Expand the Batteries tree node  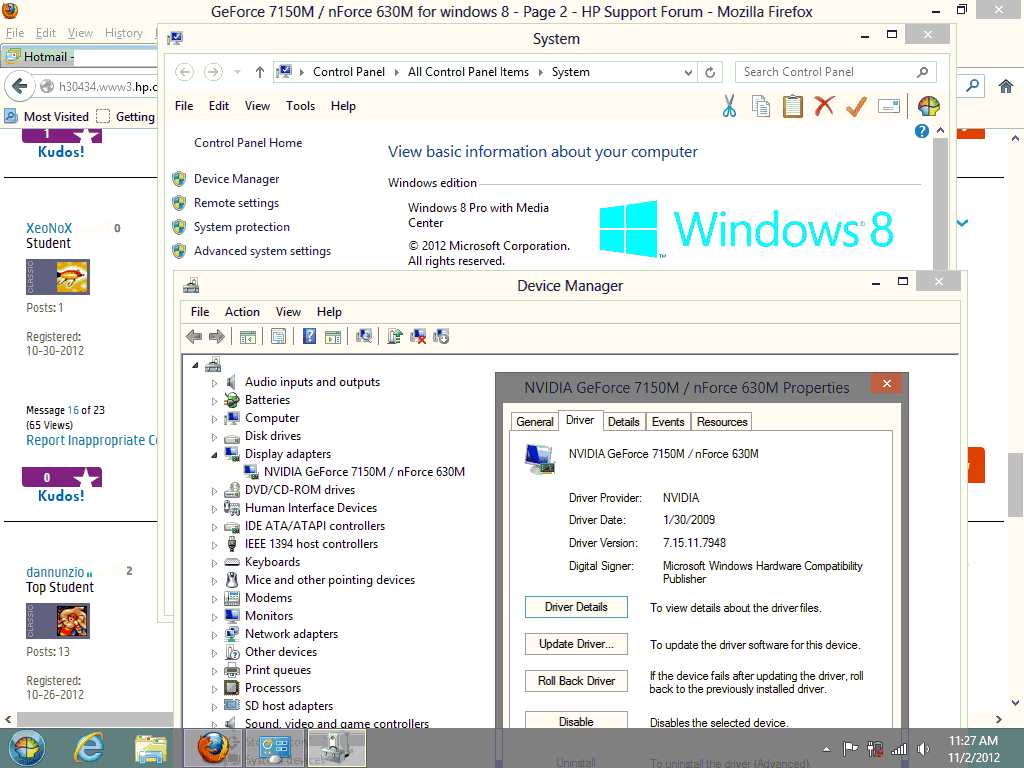(x=214, y=400)
